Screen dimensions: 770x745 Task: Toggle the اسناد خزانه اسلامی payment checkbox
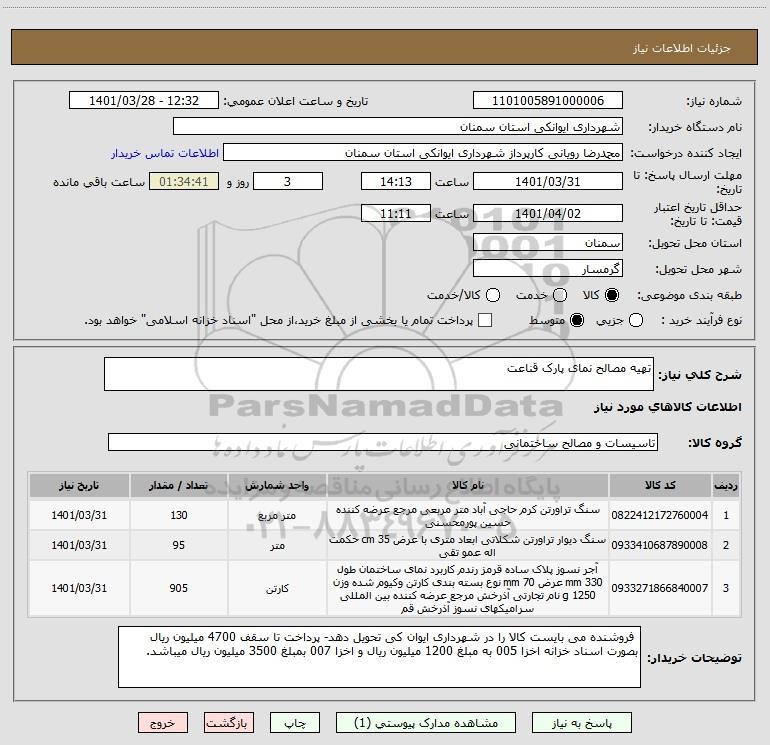point(485,320)
